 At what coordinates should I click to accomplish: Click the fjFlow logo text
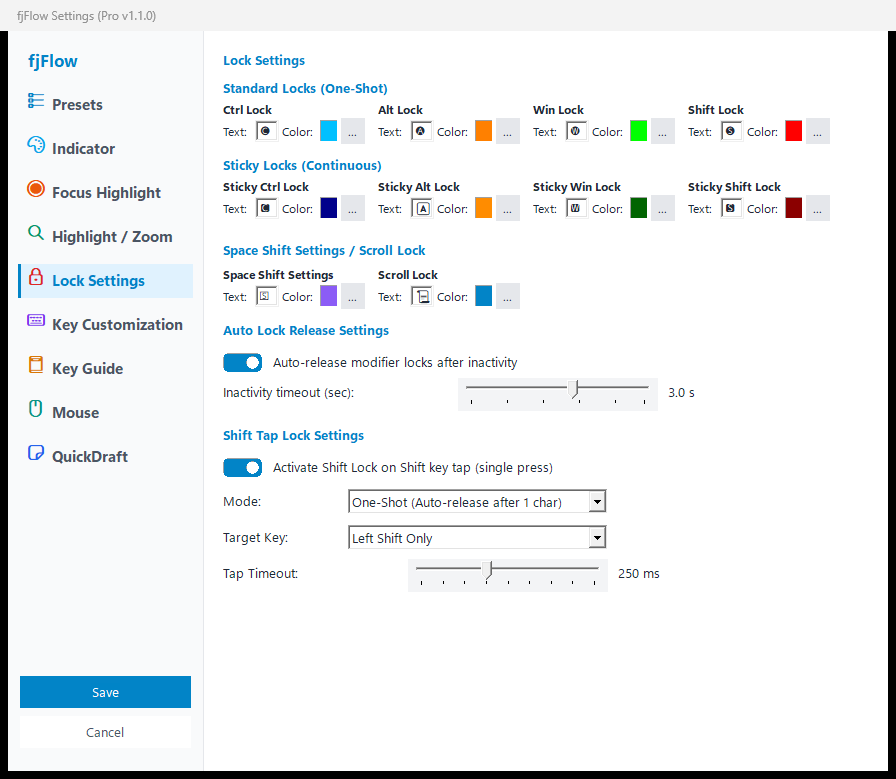click(x=53, y=61)
